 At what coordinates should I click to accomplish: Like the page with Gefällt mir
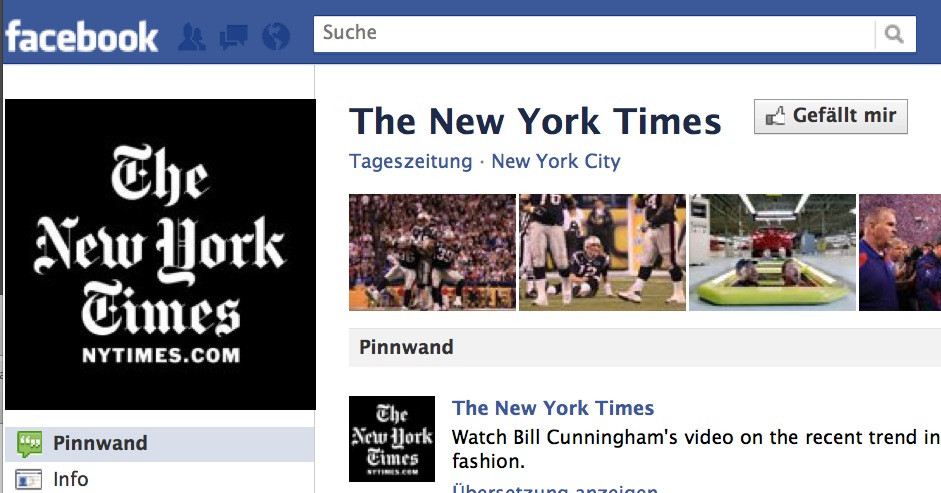point(831,116)
